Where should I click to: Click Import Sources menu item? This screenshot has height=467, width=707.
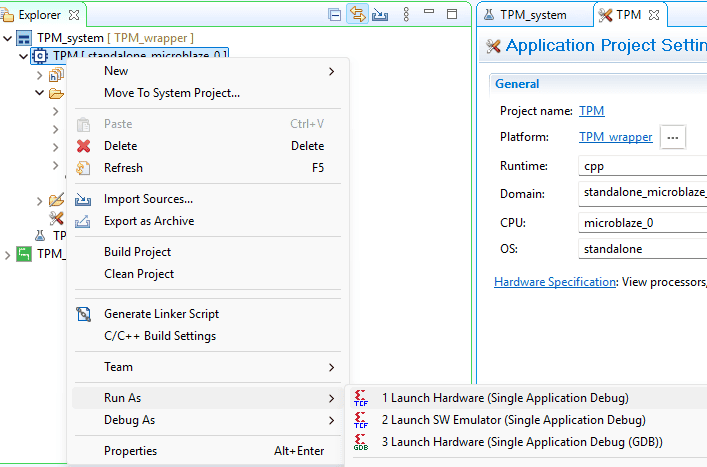(148, 199)
